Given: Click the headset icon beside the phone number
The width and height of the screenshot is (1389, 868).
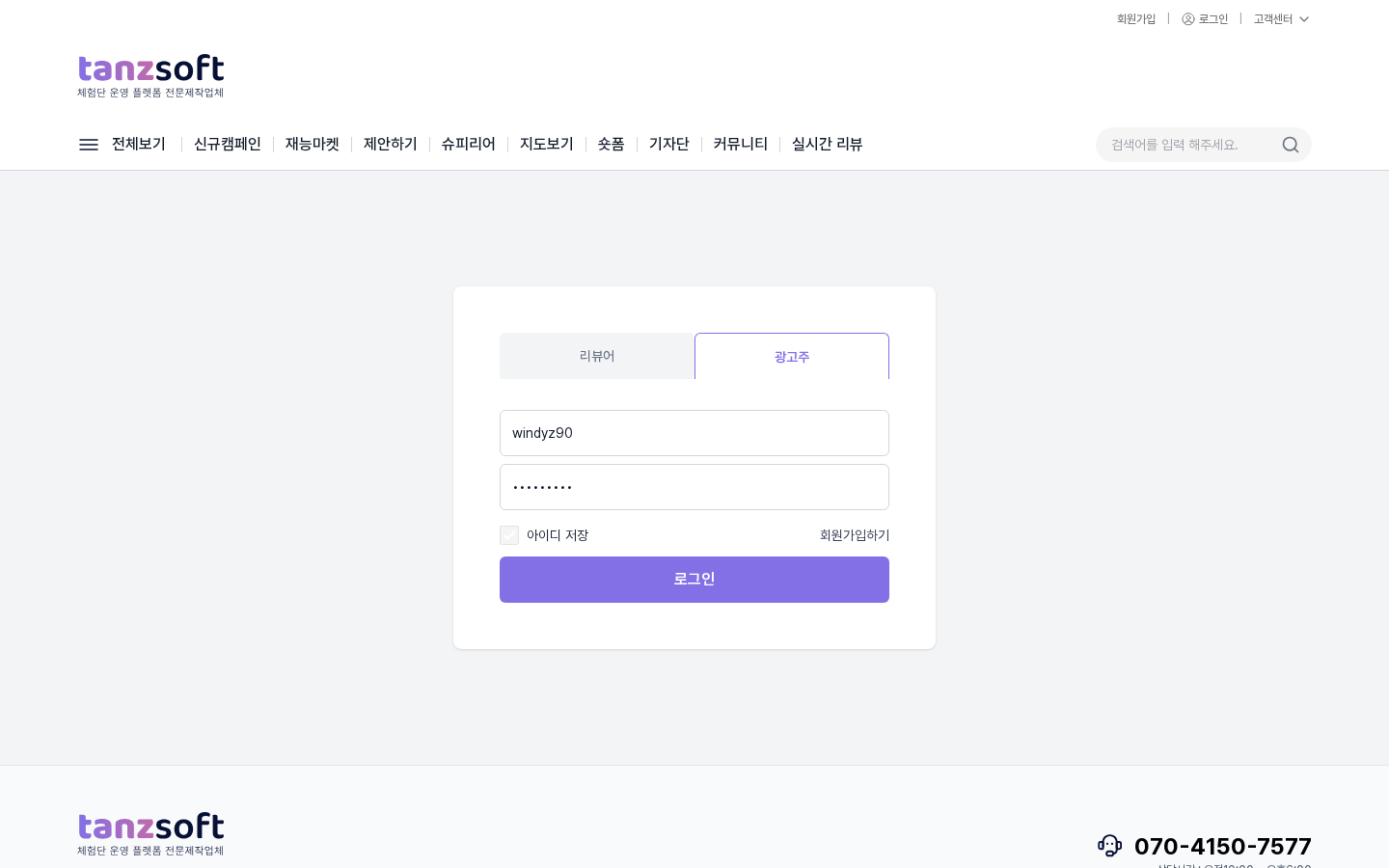Looking at the screenshot, I should coord(1110,846).
